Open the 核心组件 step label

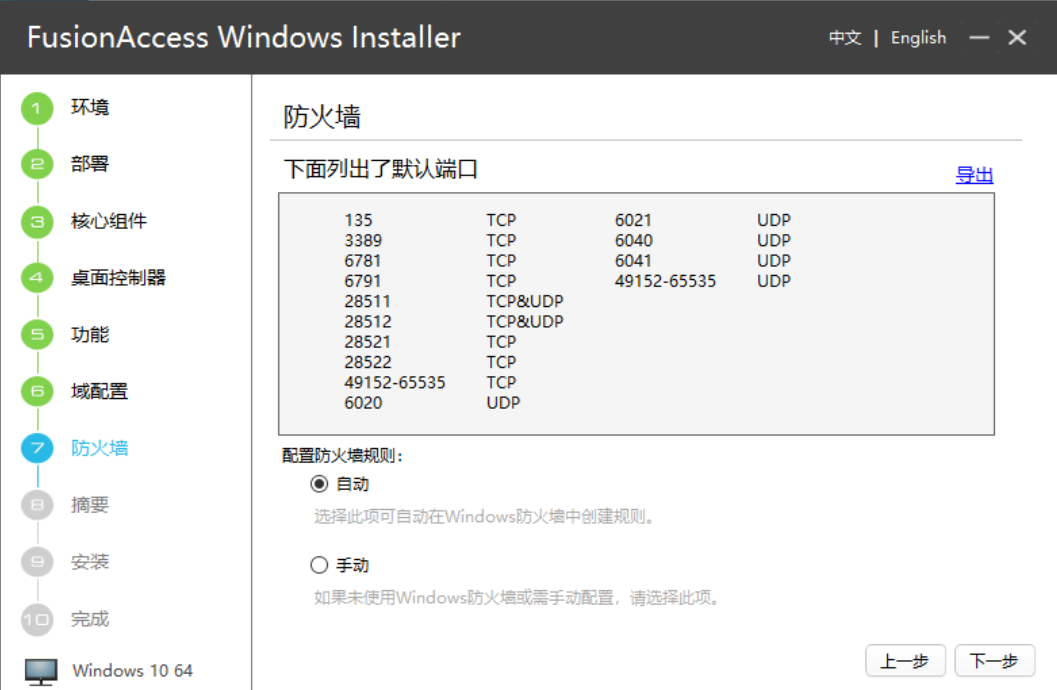point(109,221)
